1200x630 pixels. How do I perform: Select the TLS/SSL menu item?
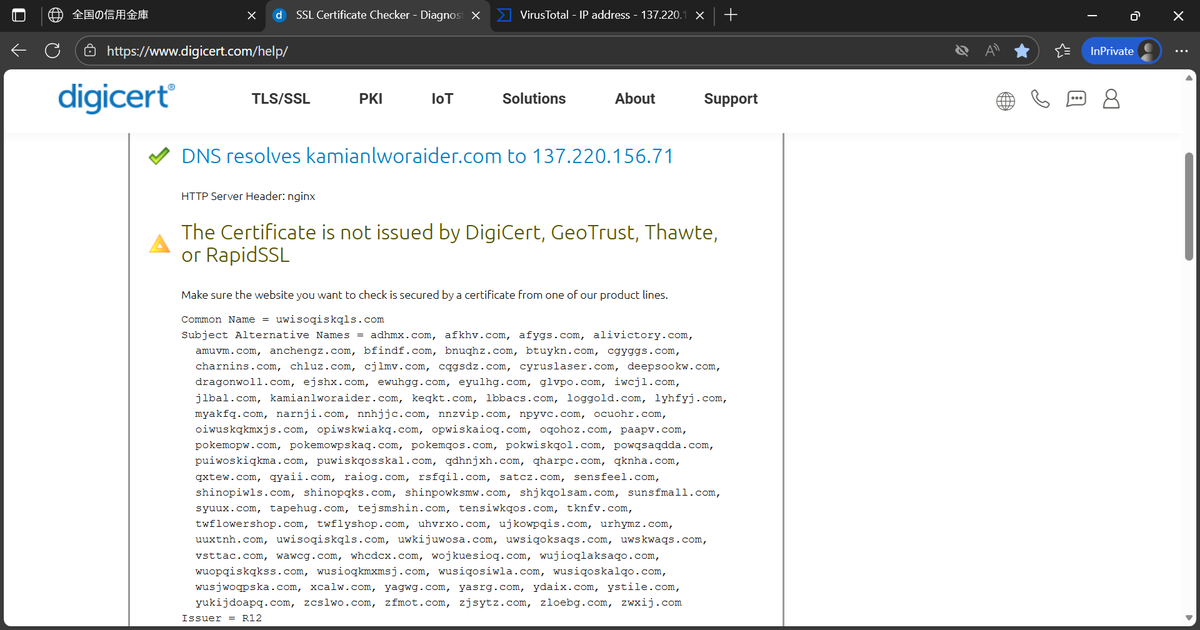(281, 99)
